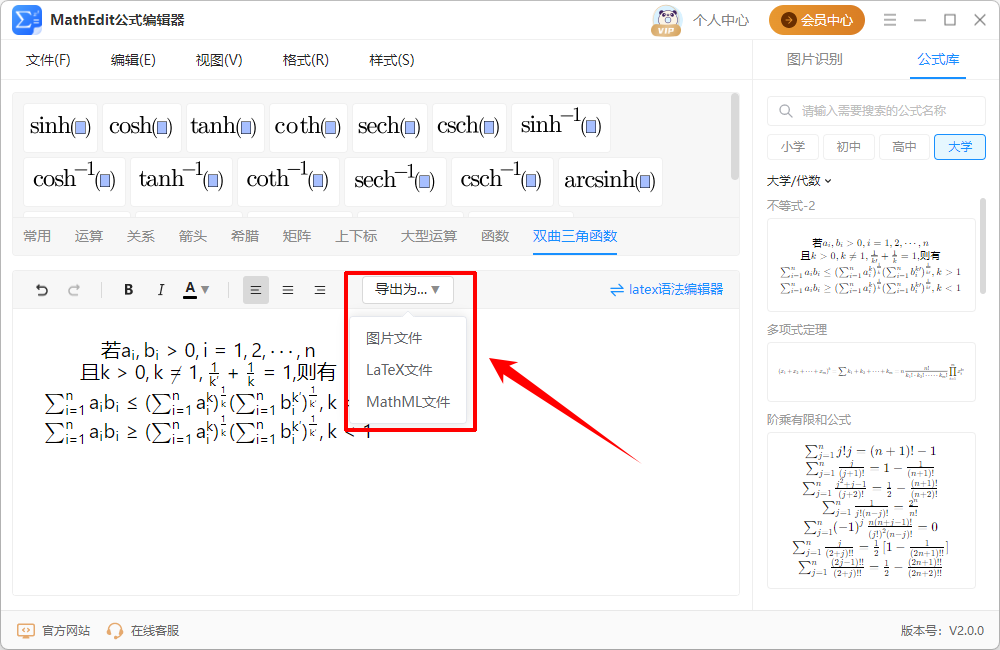Export as LaTeX文件
Viewport: 1000px width, 650px height.
(399, 370)
